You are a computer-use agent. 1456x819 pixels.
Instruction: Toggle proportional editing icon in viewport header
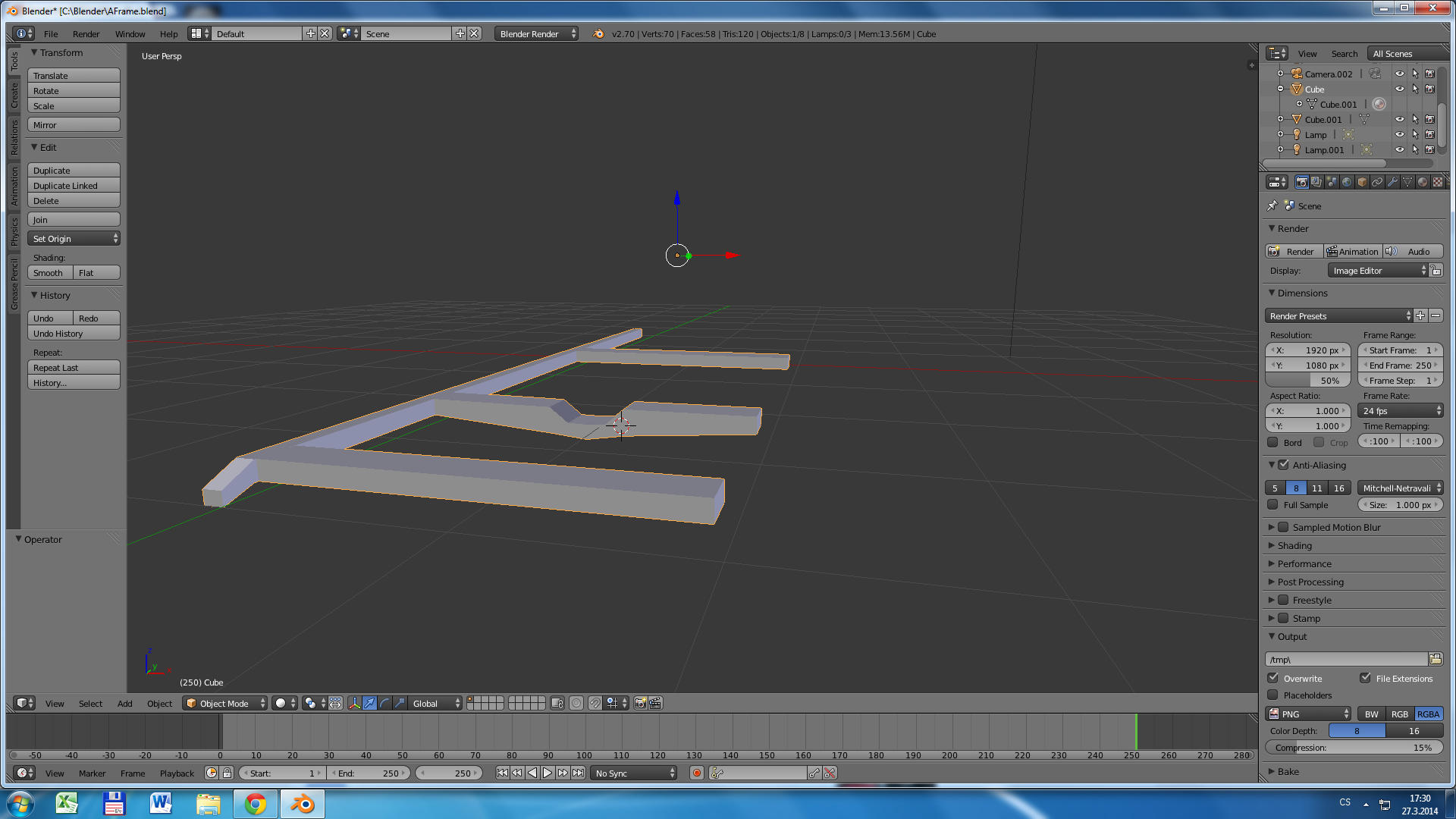click(576, 703)
